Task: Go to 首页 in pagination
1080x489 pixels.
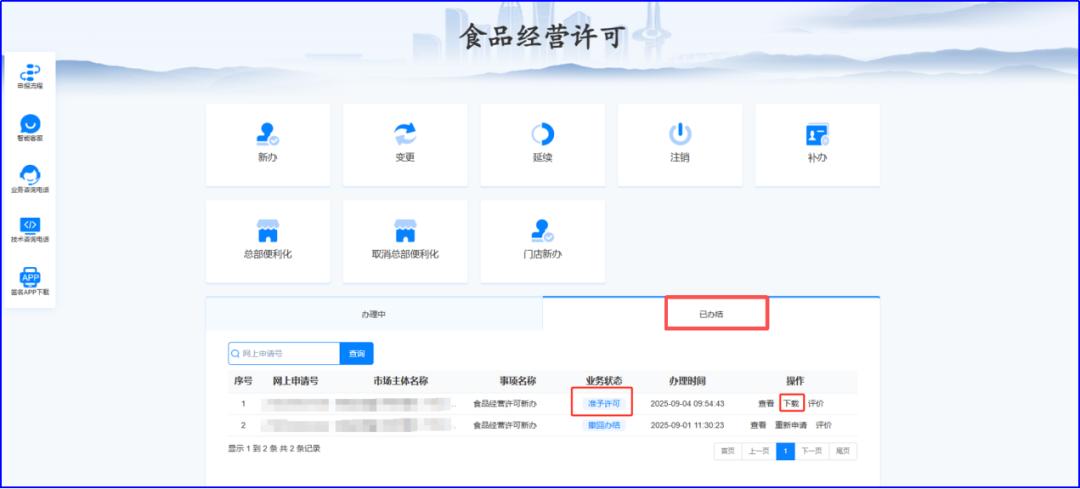Action: (727, 451)
